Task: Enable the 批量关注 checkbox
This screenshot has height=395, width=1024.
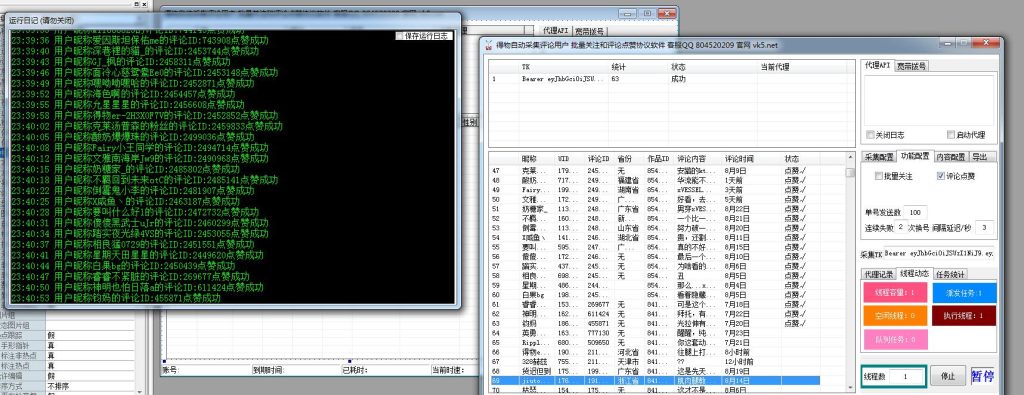Action: 893,176
